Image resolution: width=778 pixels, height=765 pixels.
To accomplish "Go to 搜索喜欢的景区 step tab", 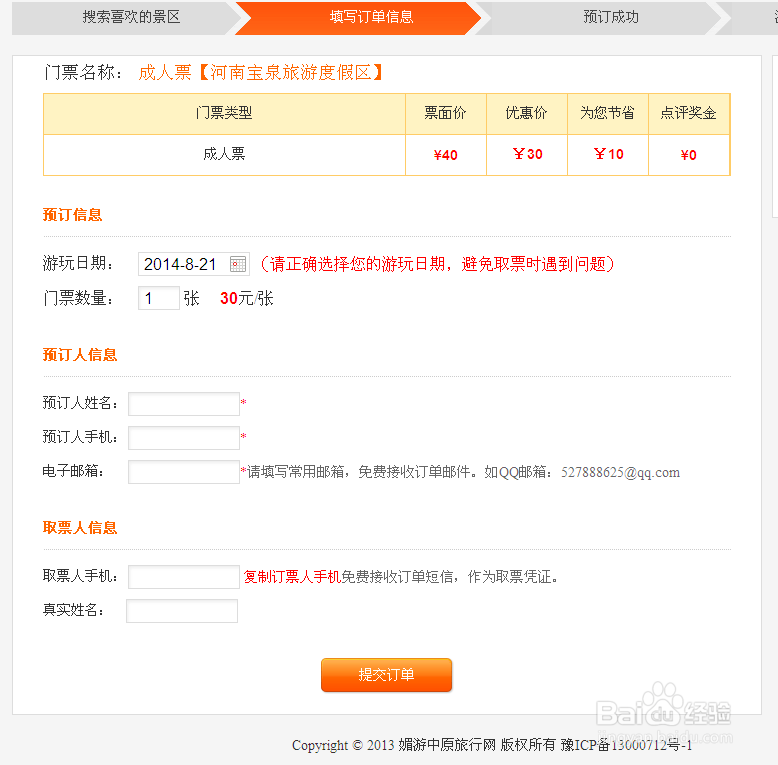I will tap(131, 17).
